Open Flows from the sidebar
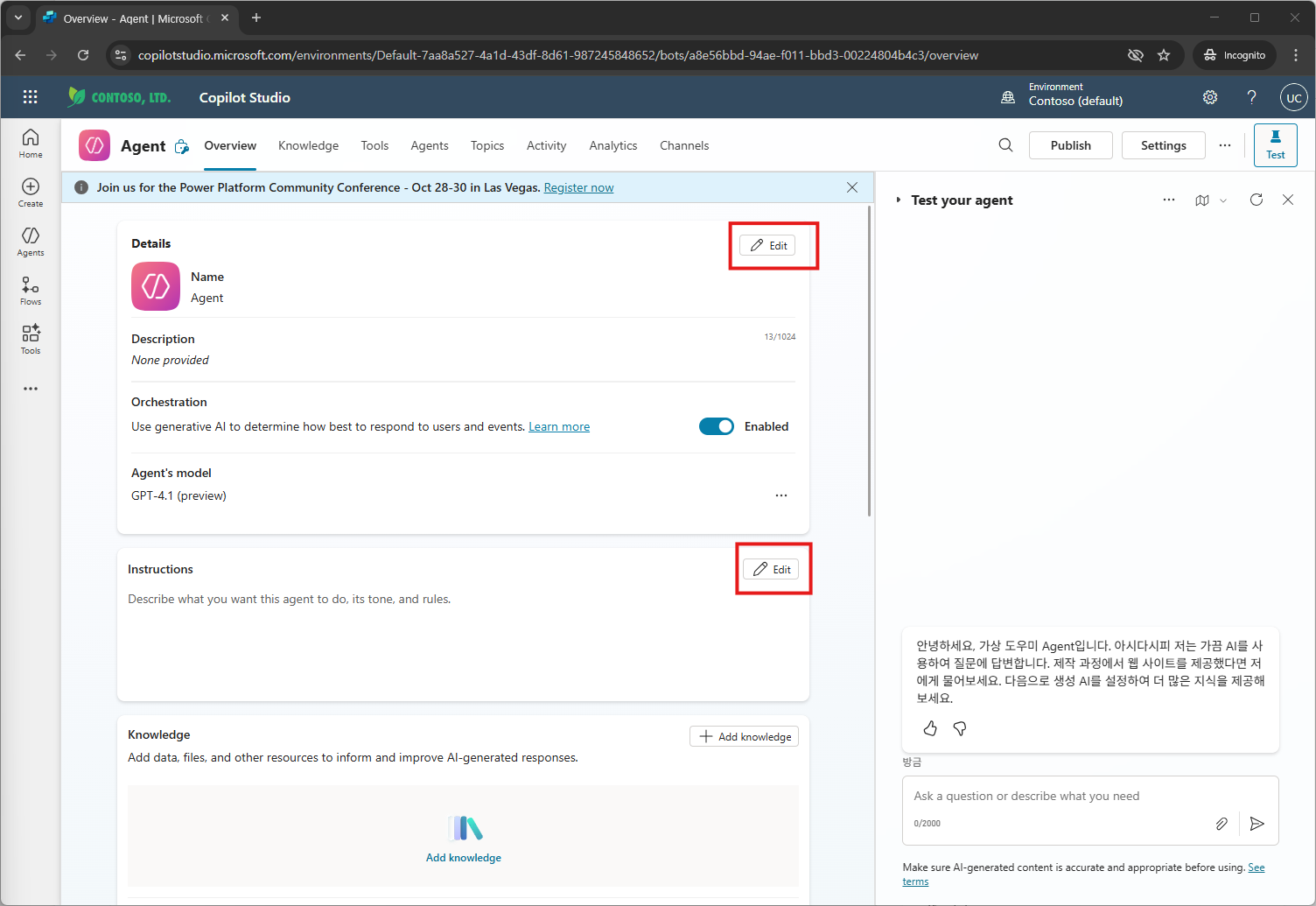 click(x=31, y=291)
